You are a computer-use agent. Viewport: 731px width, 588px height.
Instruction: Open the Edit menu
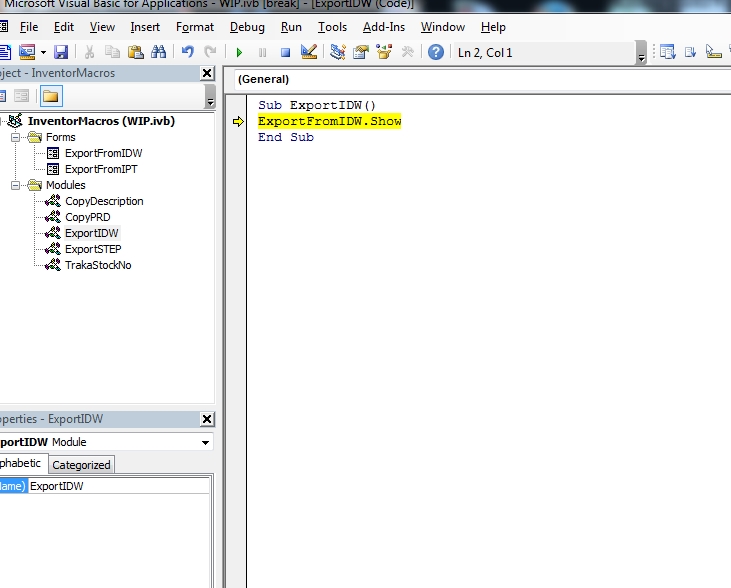click(64, 27)
